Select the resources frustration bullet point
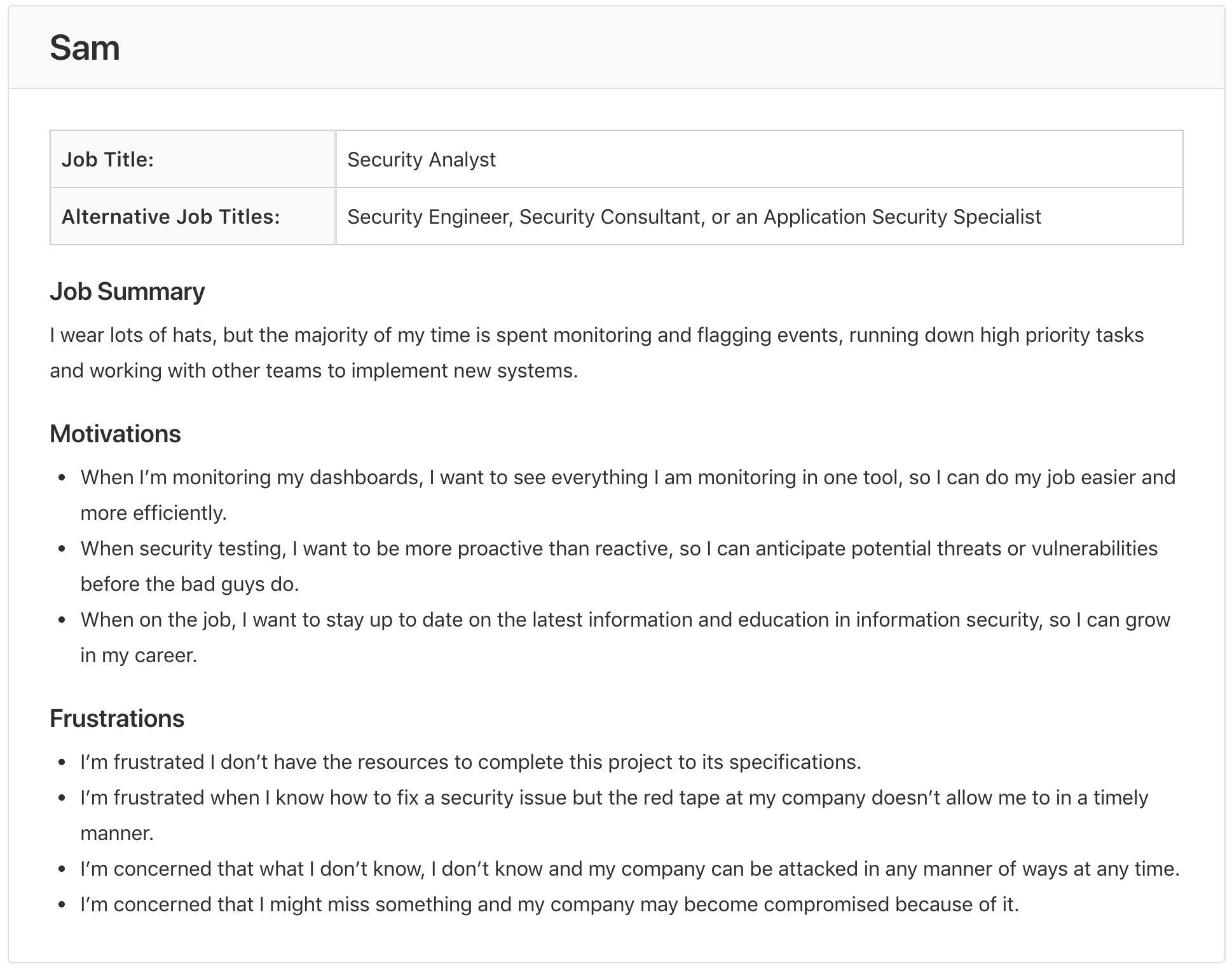This screenshot has width=1232, height=971. coord(470,762)
